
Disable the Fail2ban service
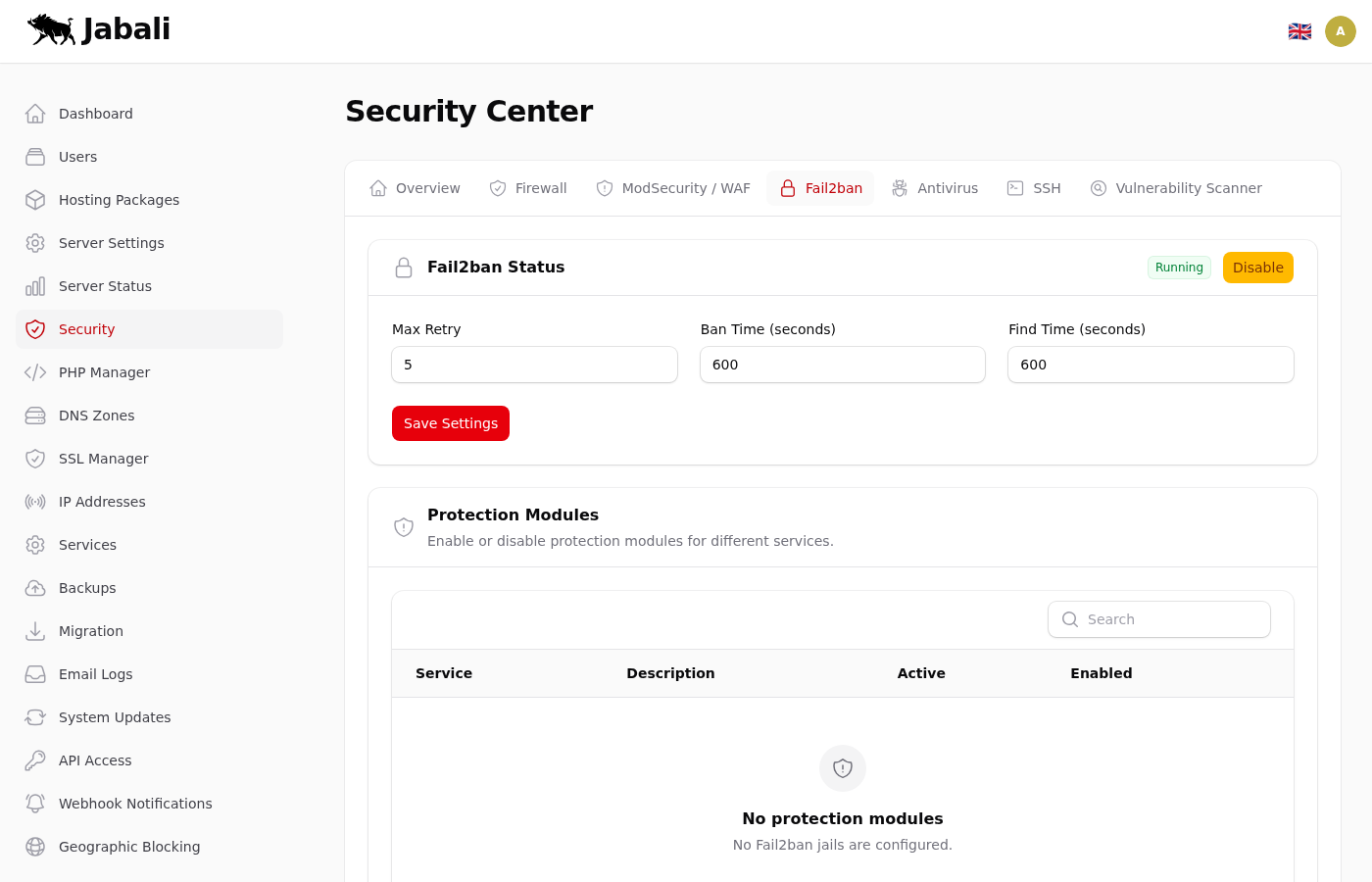coord(1257,268)
